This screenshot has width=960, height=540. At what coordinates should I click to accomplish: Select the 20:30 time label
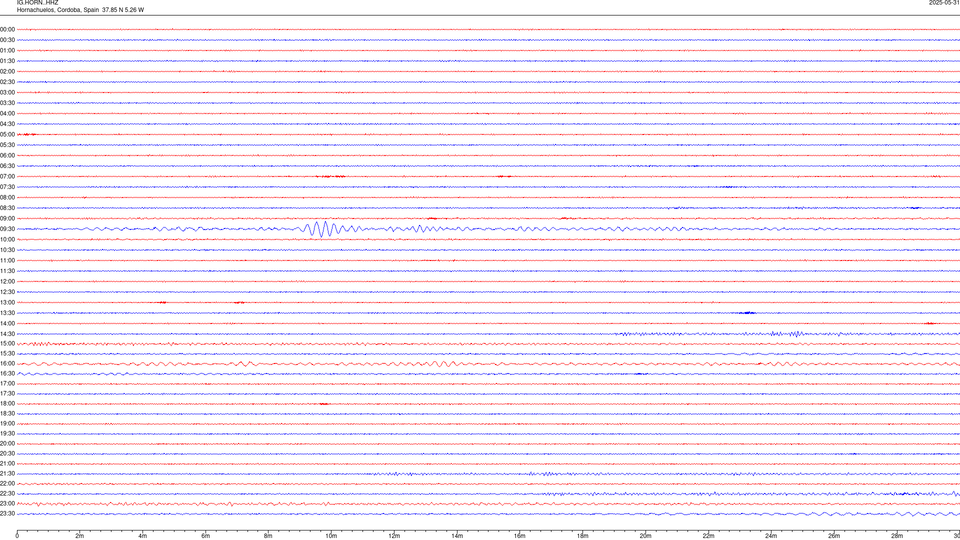coord(7,454)
